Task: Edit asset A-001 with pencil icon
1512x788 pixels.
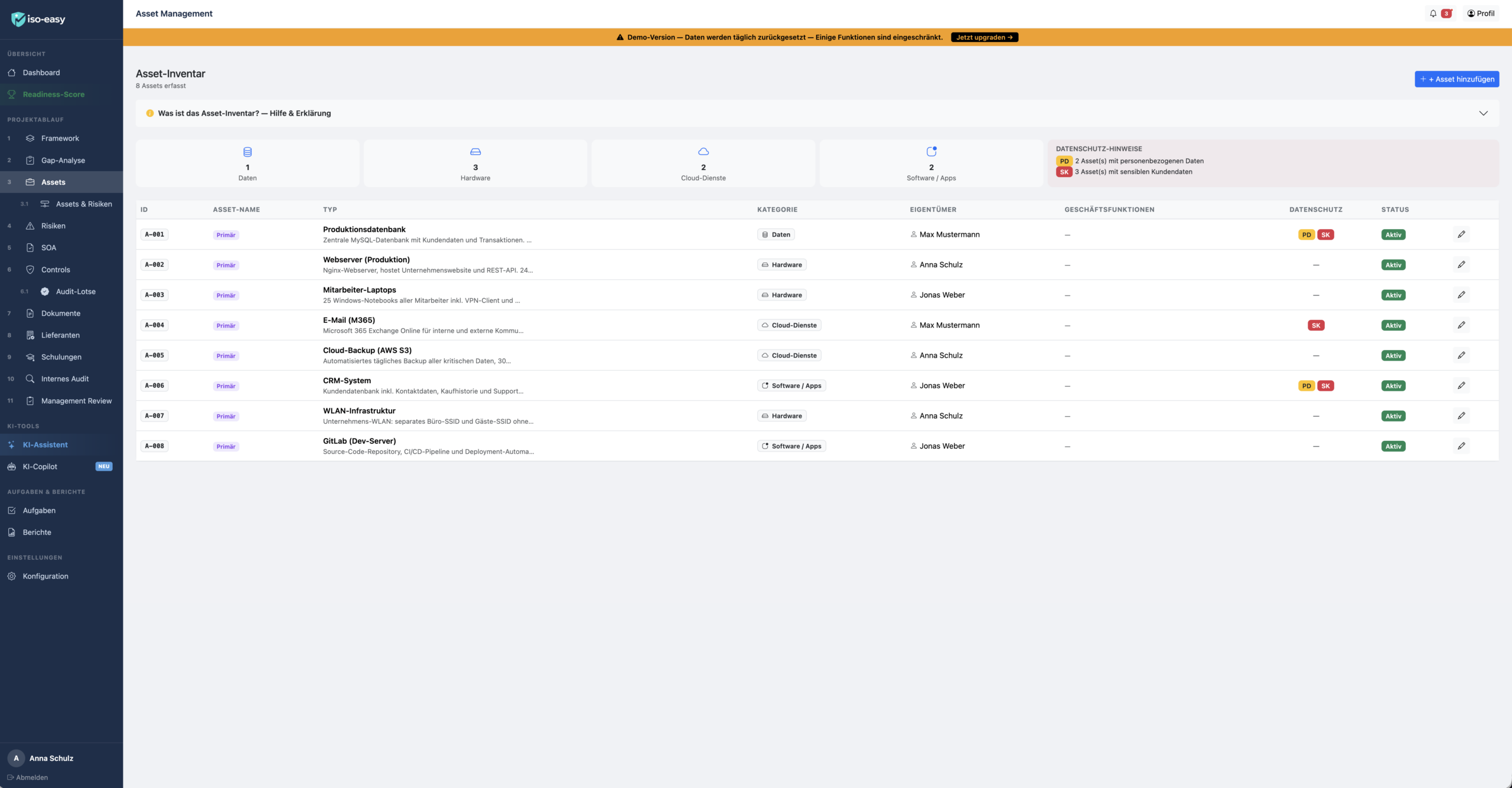Action: click(x=1461, y=234)
